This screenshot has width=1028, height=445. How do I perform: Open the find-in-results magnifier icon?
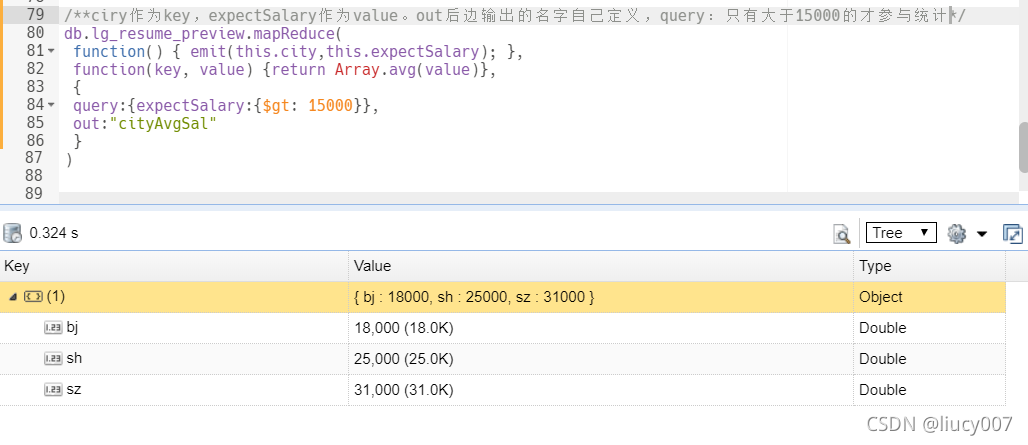[x=841, y=233]
